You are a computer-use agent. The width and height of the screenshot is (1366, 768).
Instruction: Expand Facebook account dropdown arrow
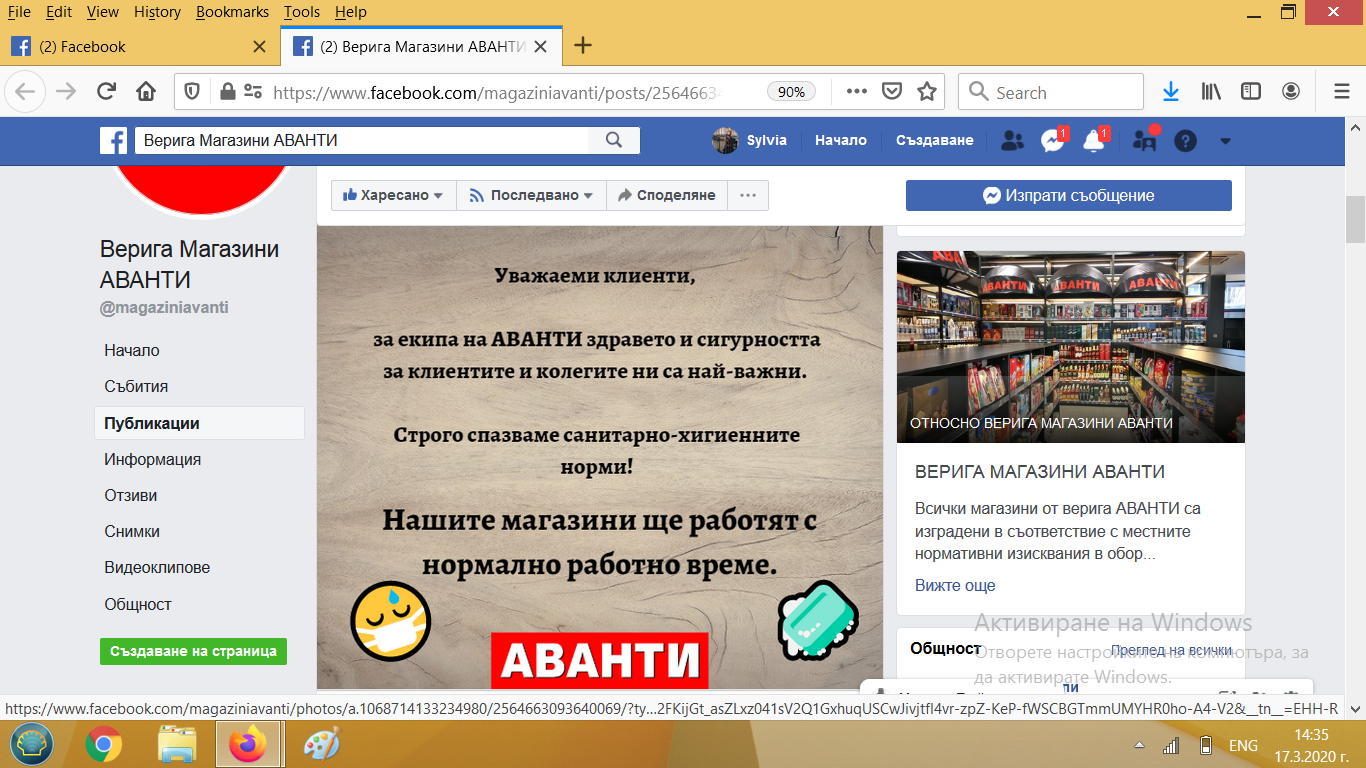point(1225,141)
